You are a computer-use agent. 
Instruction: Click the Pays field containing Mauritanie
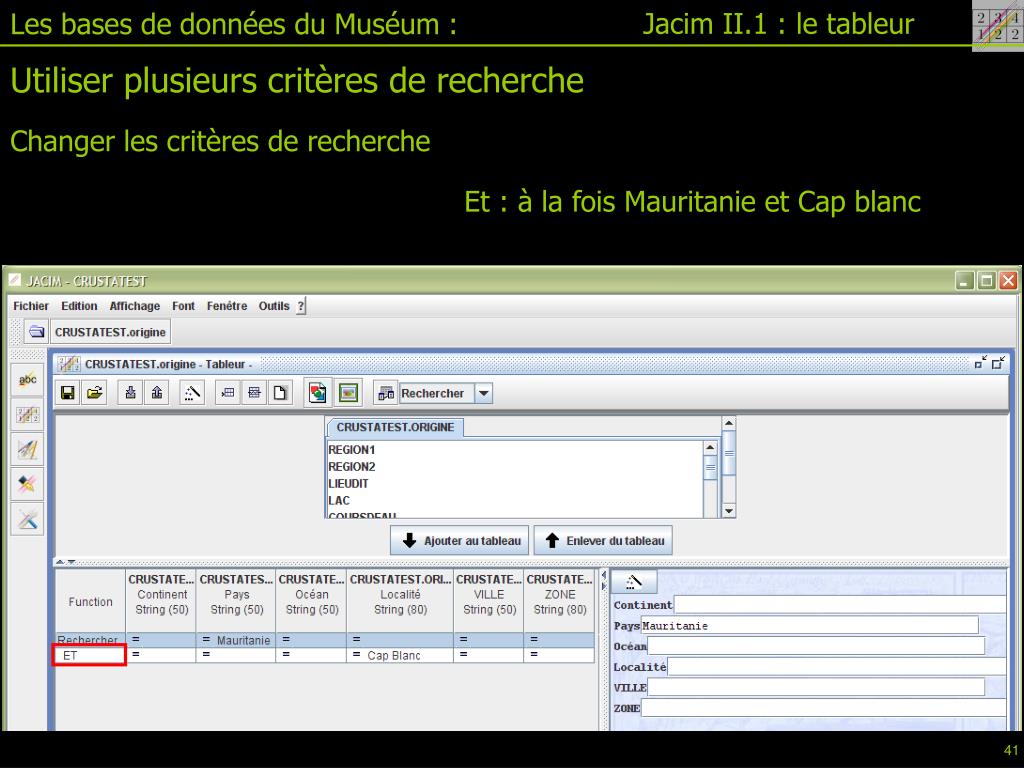[810, 625]
